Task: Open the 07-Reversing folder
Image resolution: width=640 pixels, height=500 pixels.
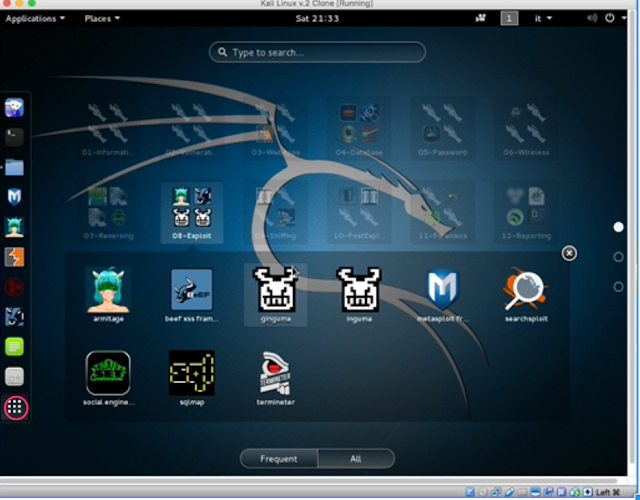Action: pyautogui.click(x=108, y=213)
